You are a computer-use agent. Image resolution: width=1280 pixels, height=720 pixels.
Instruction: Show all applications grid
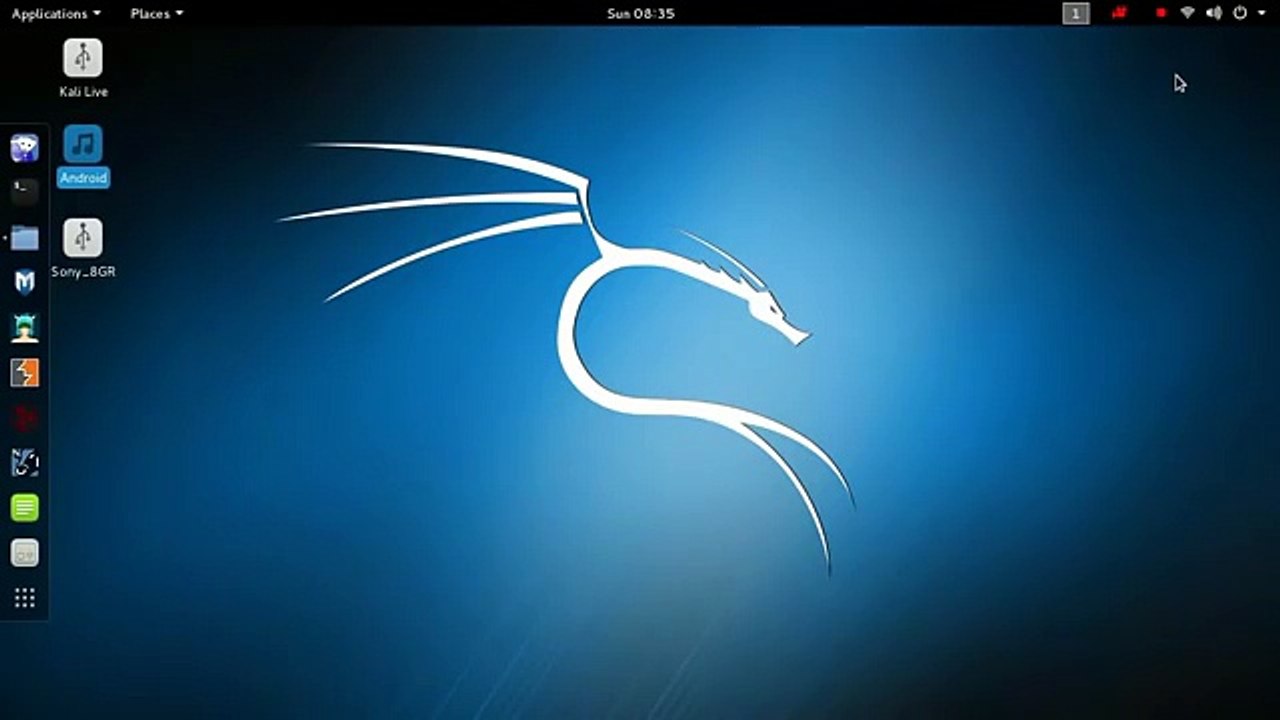tap(25, 598)
